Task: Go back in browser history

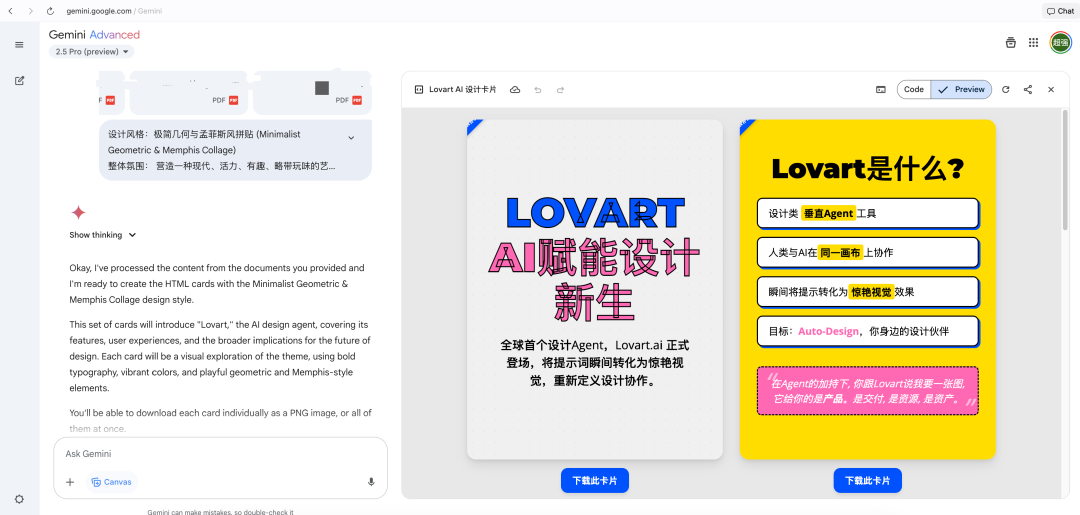Action: tap(10, 11)
